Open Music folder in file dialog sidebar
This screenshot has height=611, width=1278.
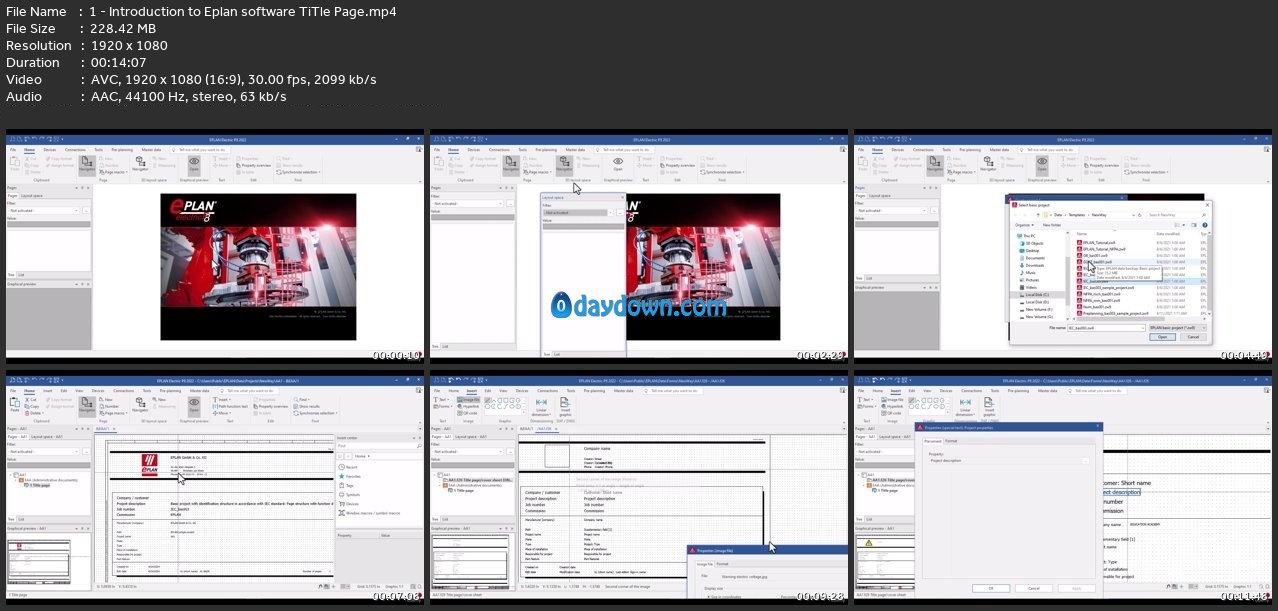click(x=1028, y=273)
